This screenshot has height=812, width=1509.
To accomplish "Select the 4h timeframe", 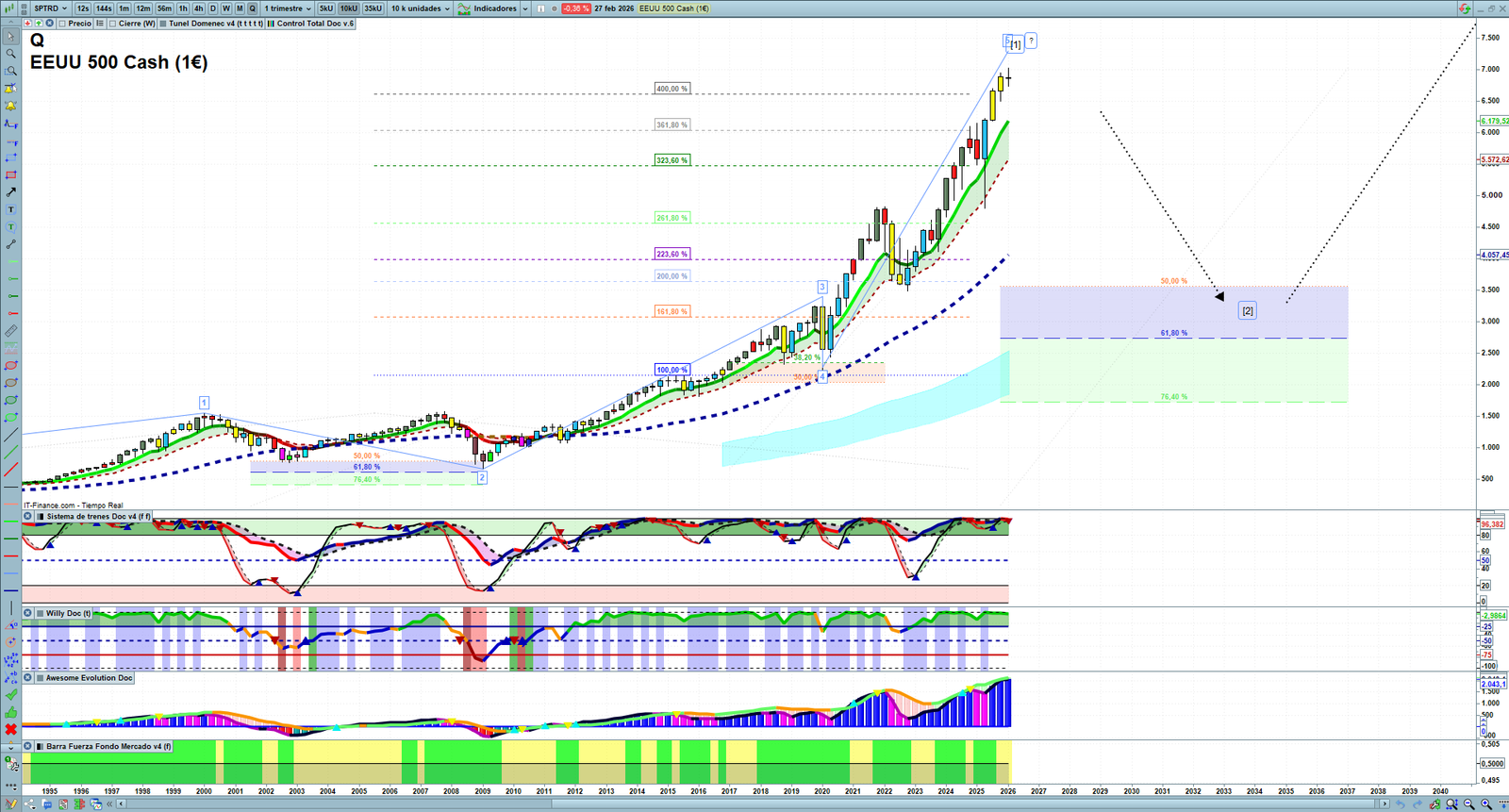I will [198, 8].
